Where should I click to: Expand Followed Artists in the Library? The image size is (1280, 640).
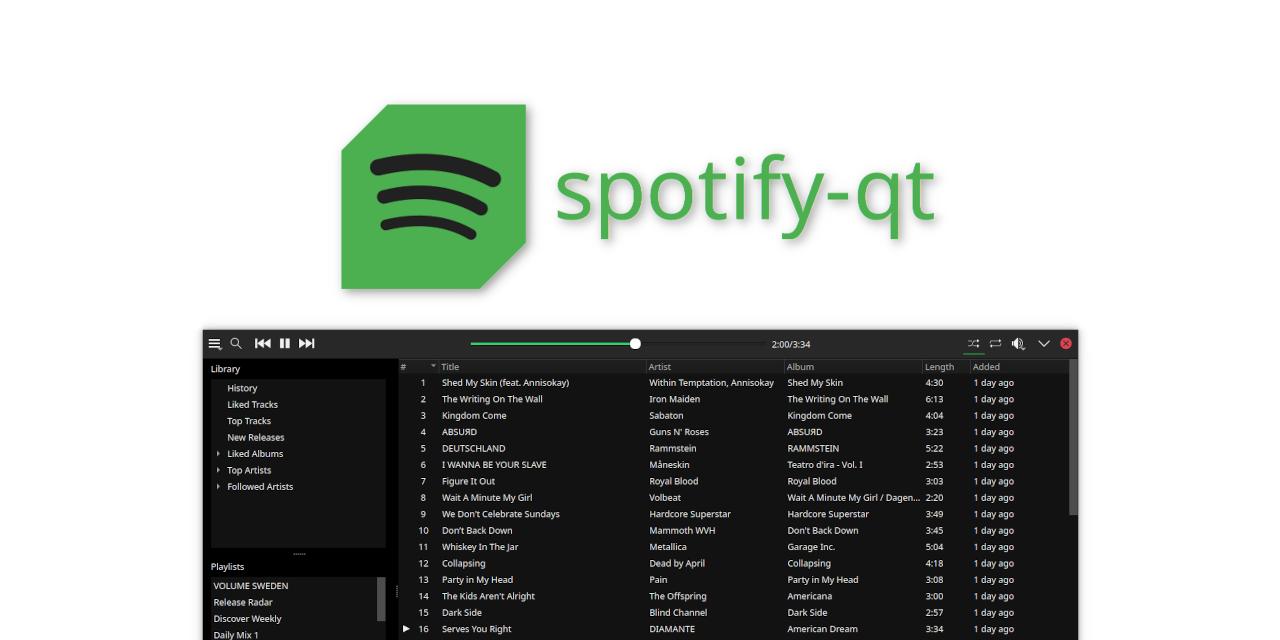(218, 487)
